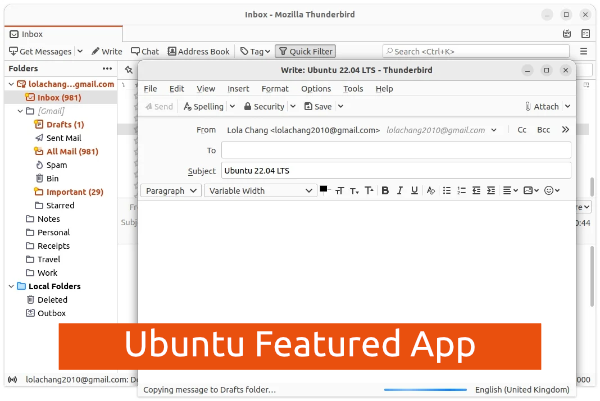Collapse the [Gmail] folder tree
The width and height of the screenshot is (600, 401).
click(x=21, y=111)
